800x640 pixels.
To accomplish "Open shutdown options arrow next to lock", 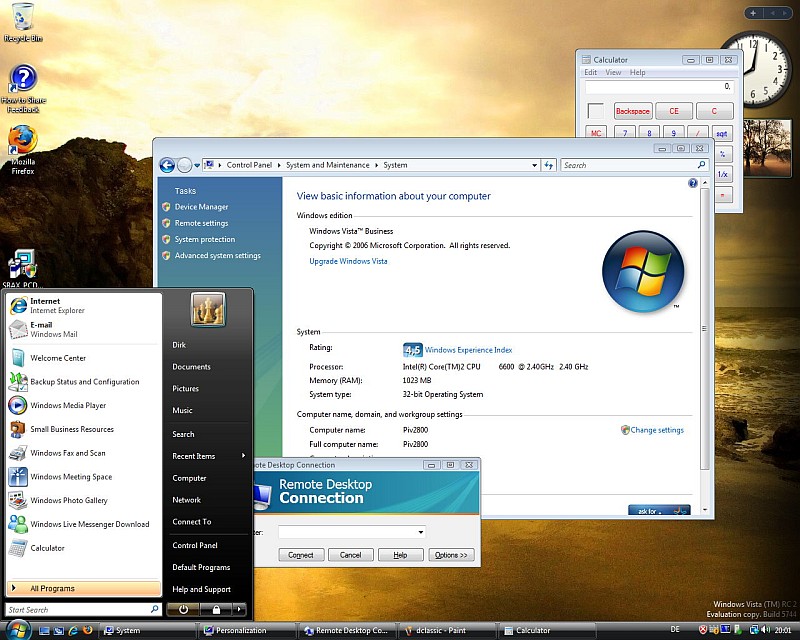I will [239, 609].
